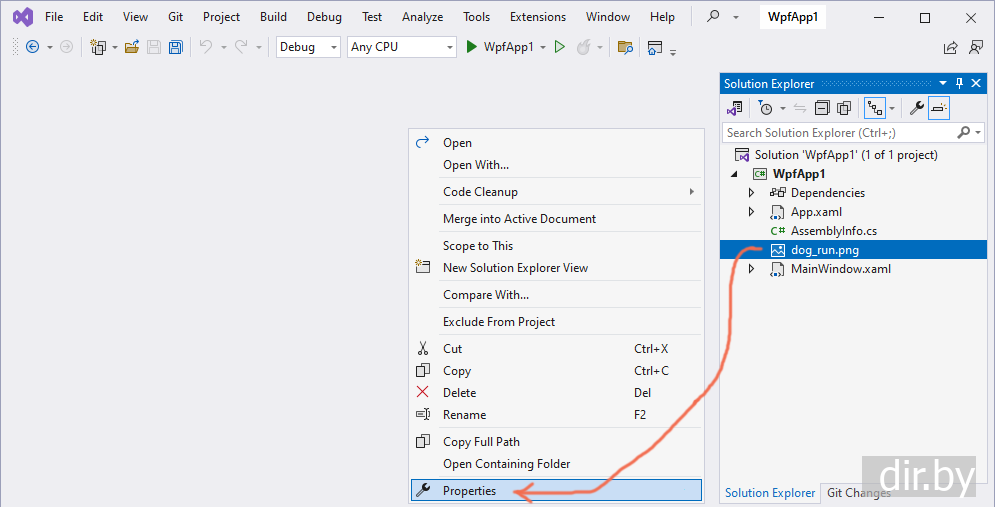This screenshot has height=507, width=995.
Task: Select Properties in context menu
Action: click(469, 491)
